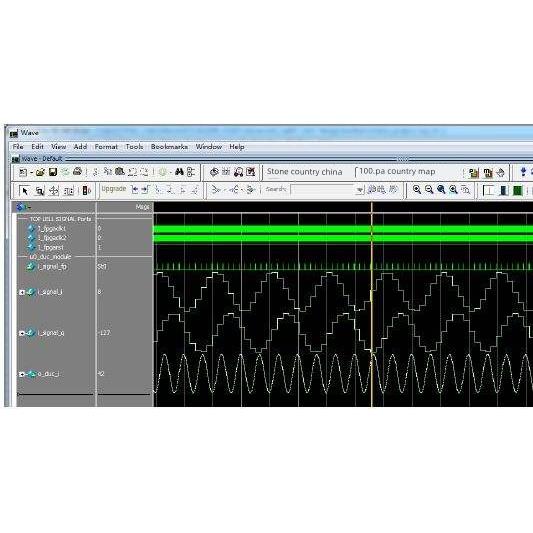
Task: Open the Bookmarks menu
Action: (x=169, y=147)
